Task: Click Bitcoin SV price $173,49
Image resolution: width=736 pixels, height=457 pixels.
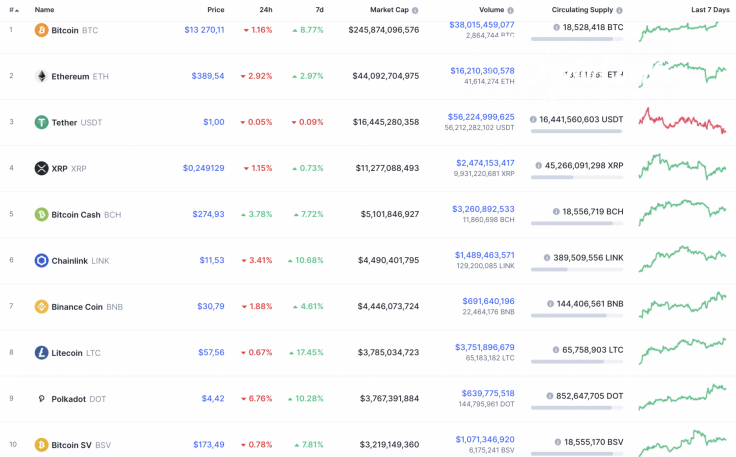Action: coord(209,444)
